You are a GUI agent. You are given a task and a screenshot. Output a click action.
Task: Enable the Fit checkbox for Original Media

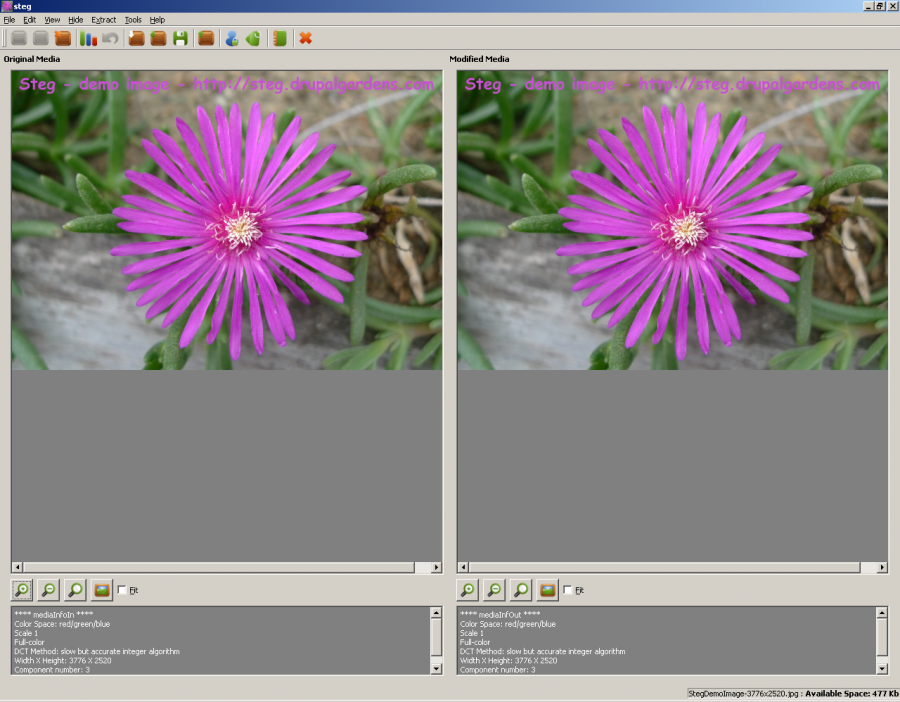pyautogui.click(x=122, y=590)
